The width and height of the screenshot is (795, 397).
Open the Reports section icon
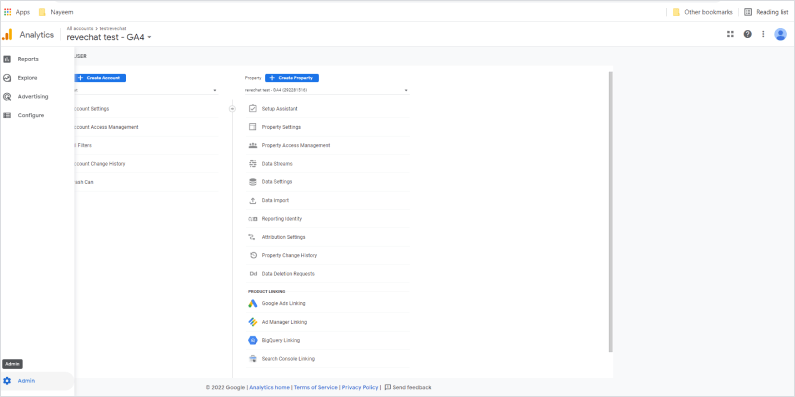coord(7,59)
